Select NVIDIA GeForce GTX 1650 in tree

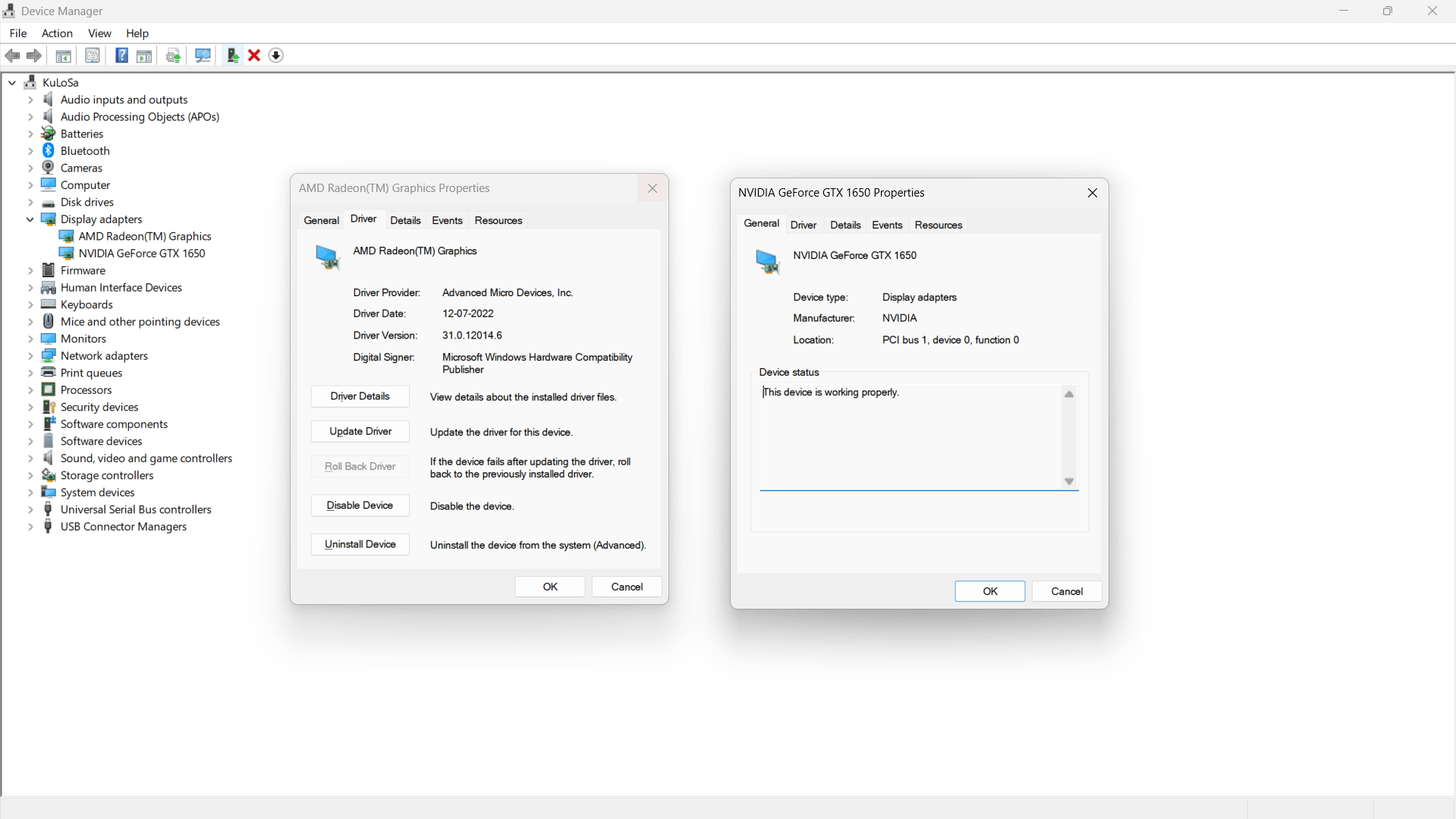(x=142, y=254)
